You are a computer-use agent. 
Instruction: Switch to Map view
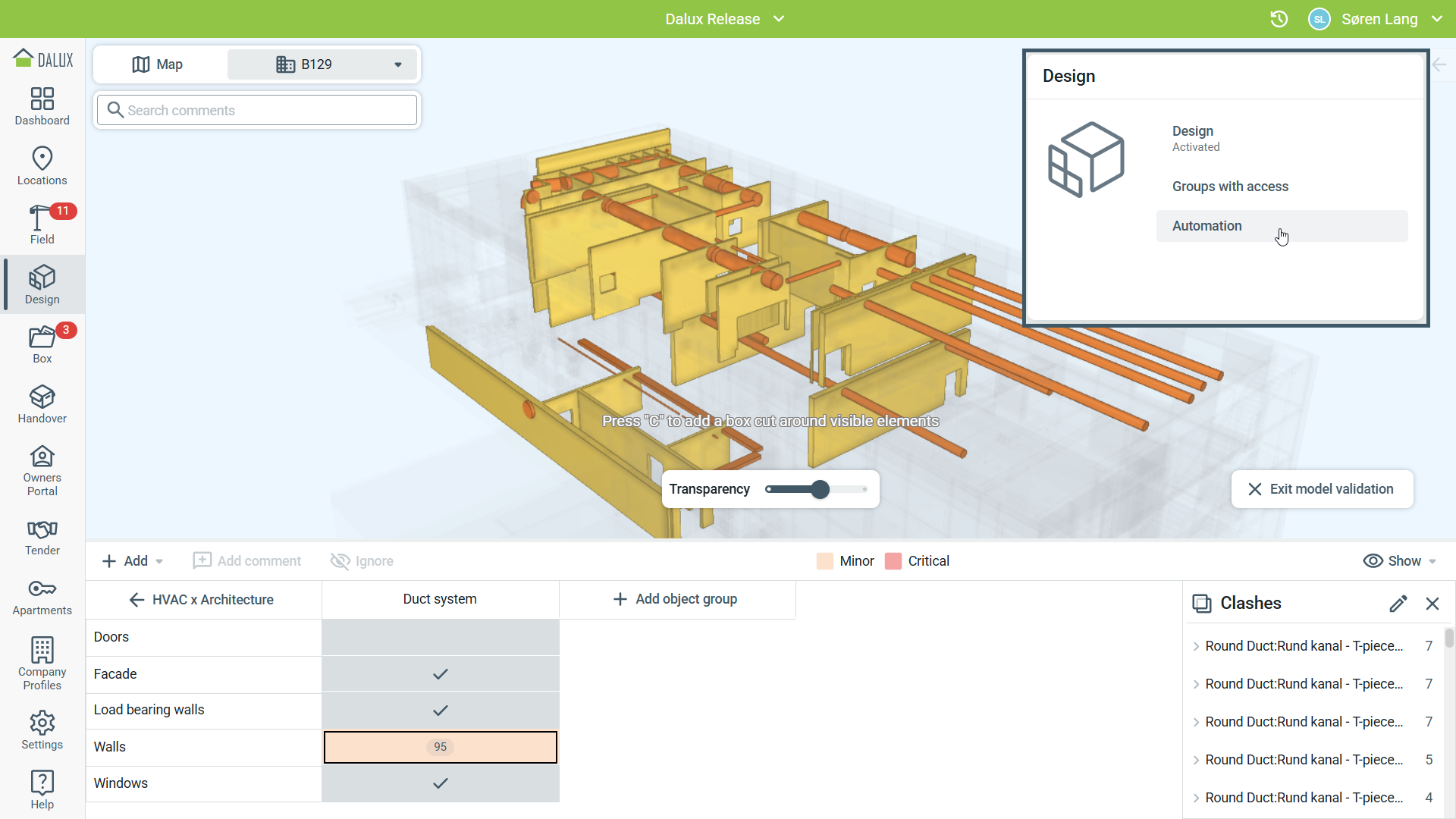point(158,64)
